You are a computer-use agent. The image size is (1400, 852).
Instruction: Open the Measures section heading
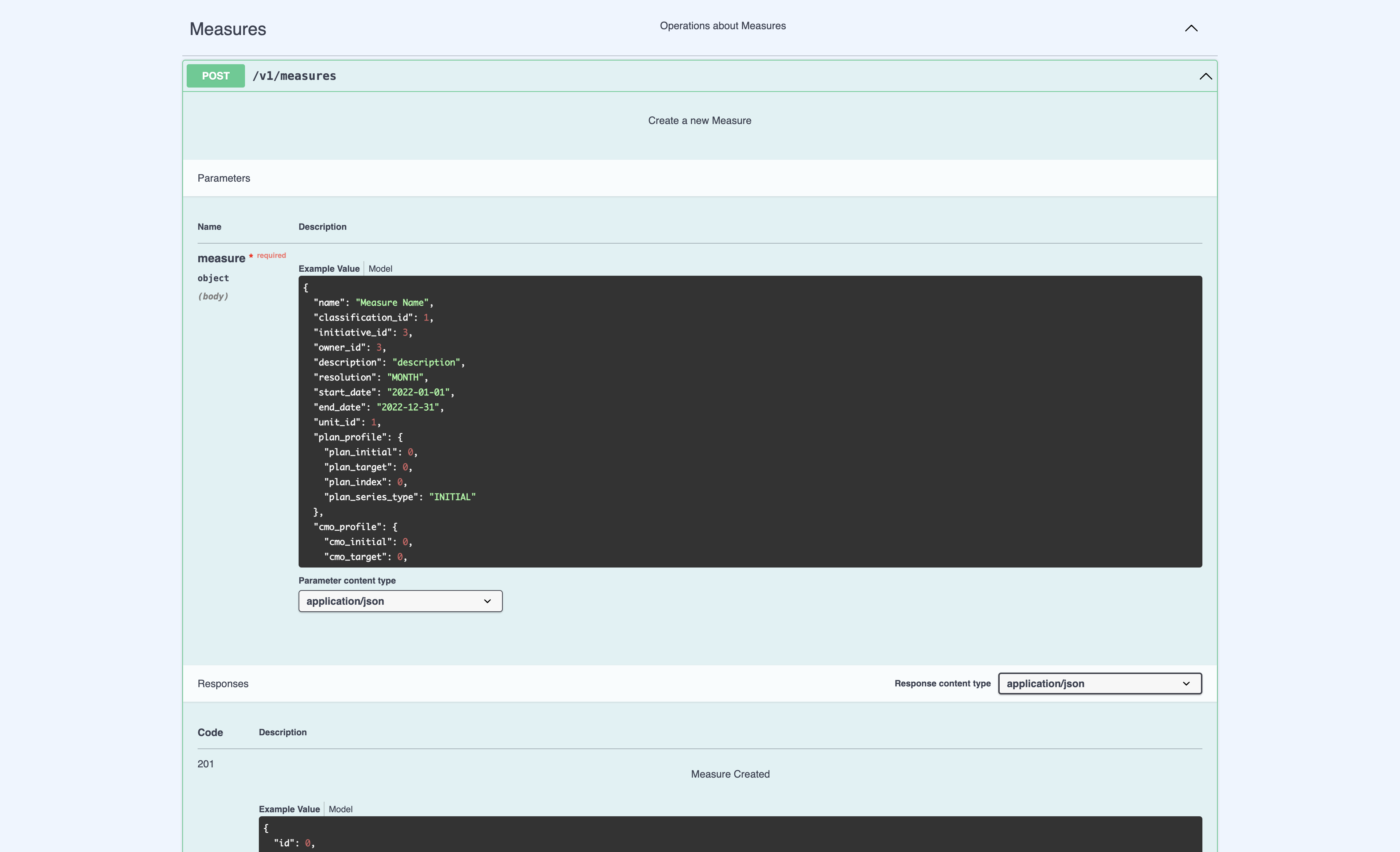point(228,29)
